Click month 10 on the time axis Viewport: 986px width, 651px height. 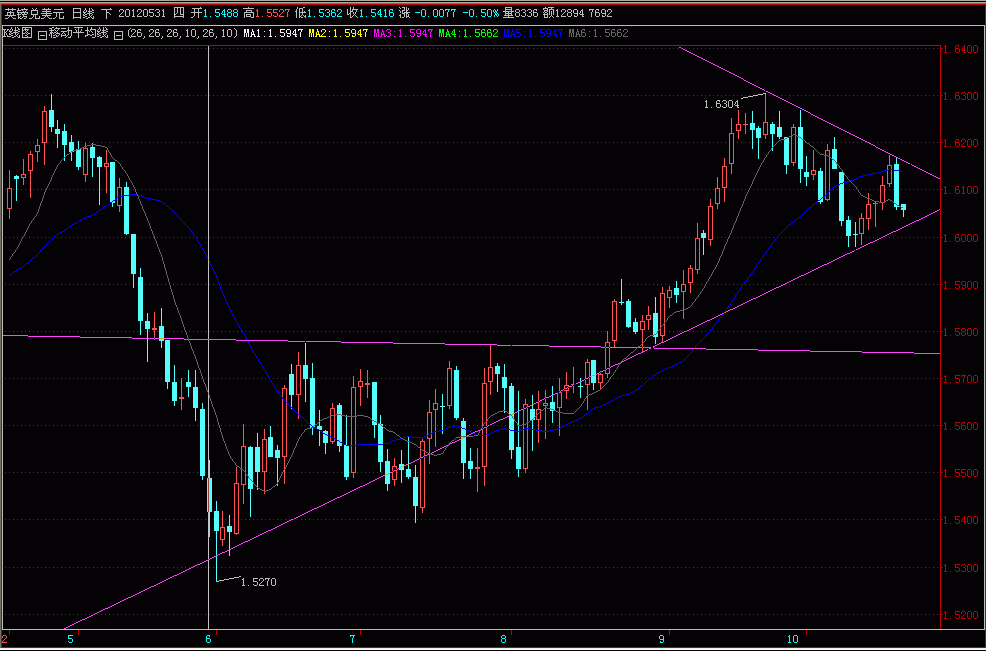coord(793,640)
